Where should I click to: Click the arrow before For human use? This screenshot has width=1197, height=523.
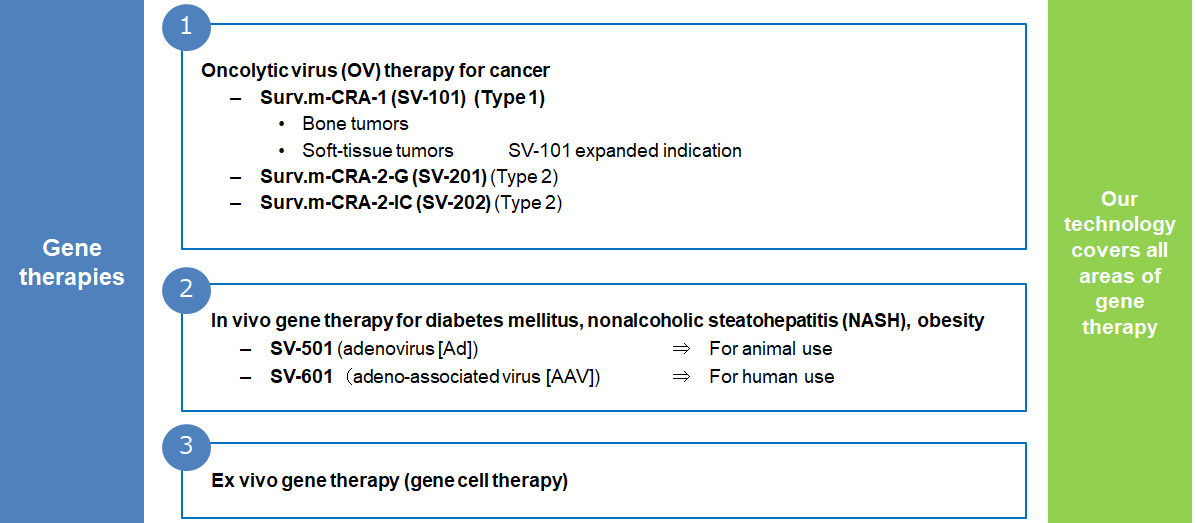tap(681, 376)
